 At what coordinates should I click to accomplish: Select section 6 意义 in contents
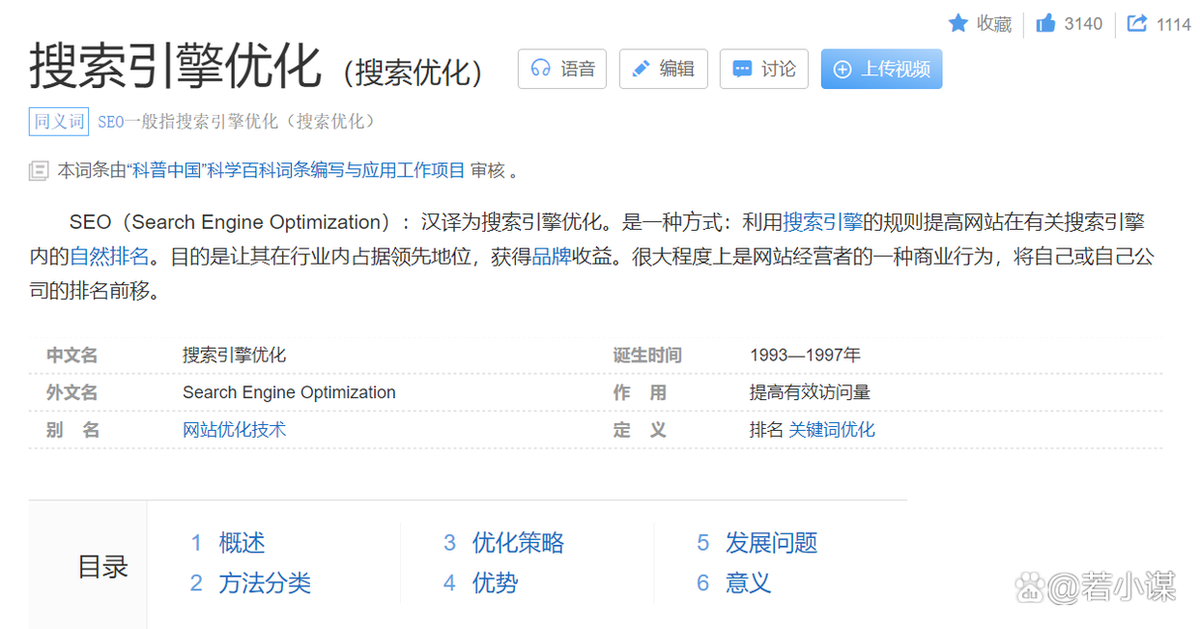point(747,583)
